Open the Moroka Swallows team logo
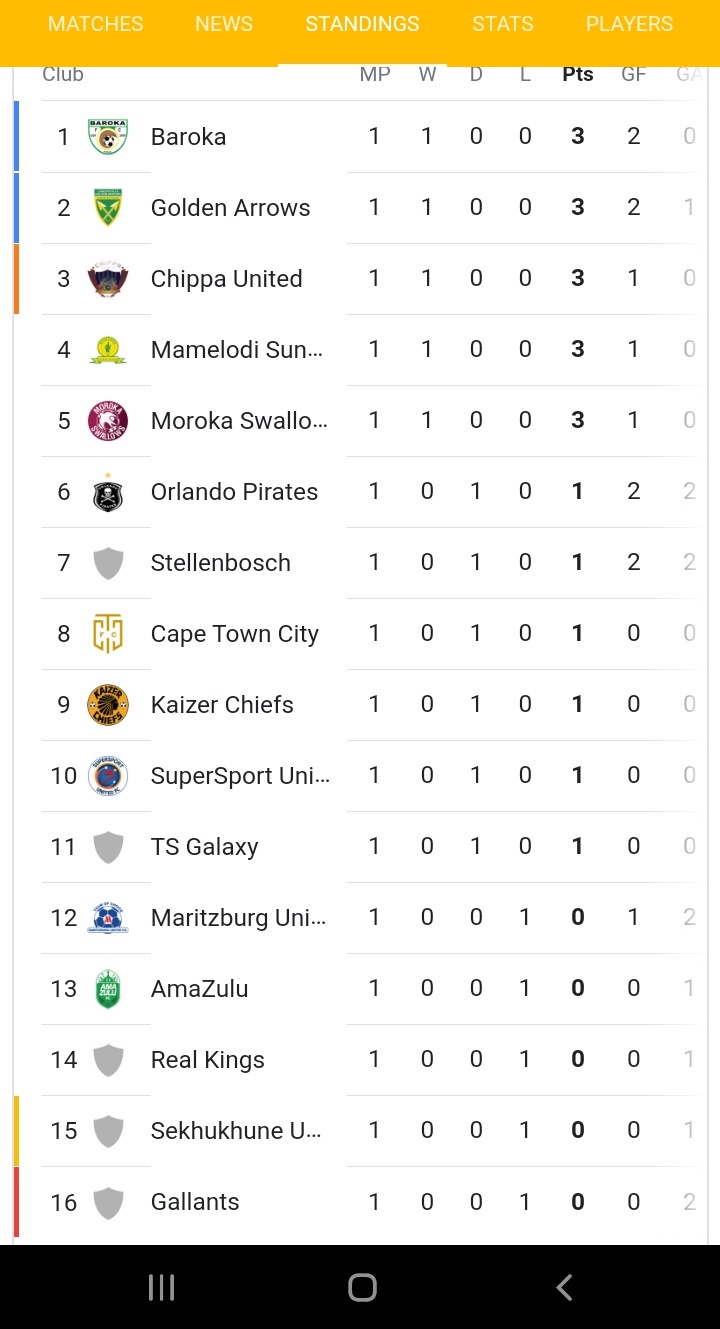This screenshot has width=720, height=1329. [x=108, y=421]
